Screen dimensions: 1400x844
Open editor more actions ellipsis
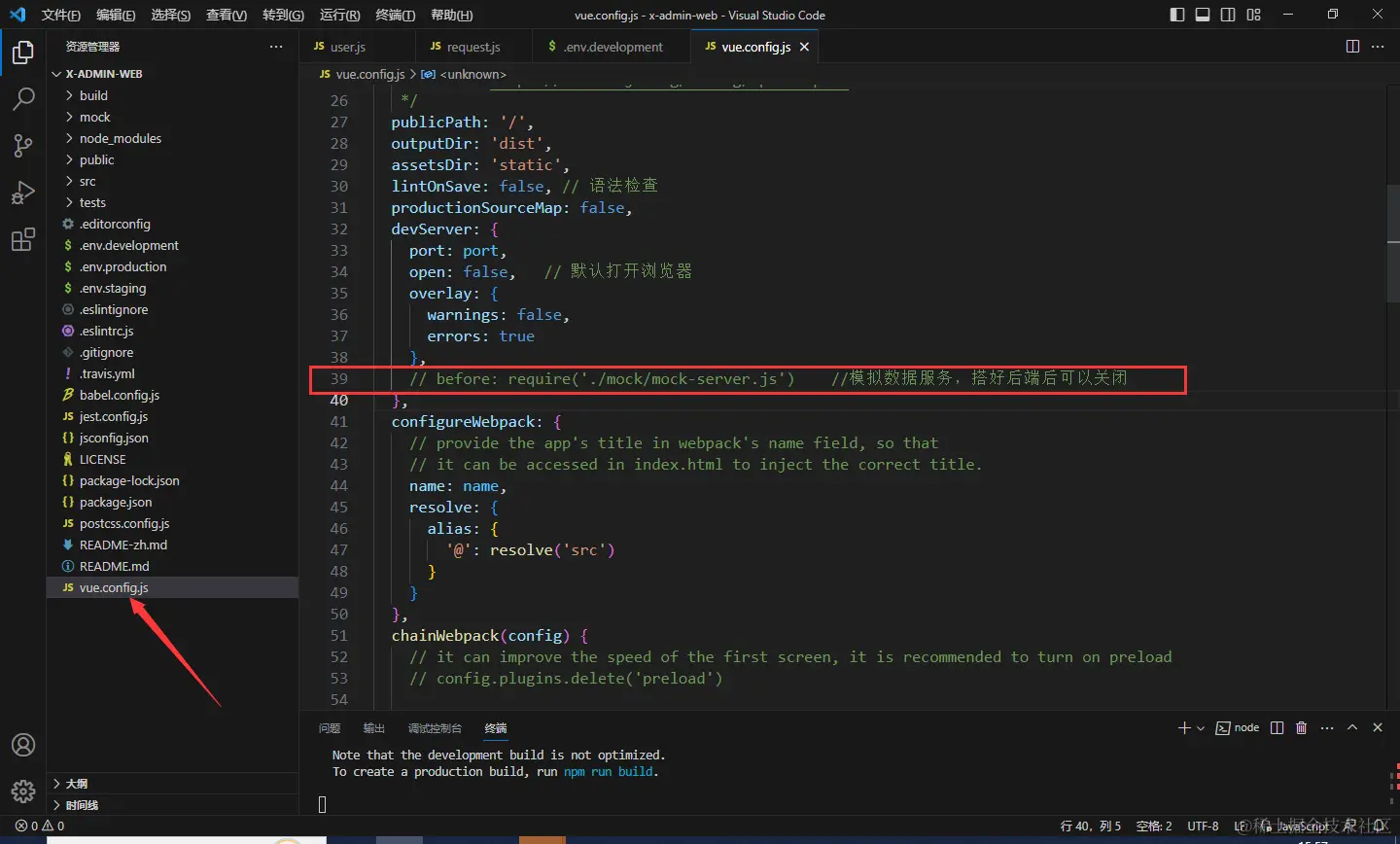[x=1378, y=47]
